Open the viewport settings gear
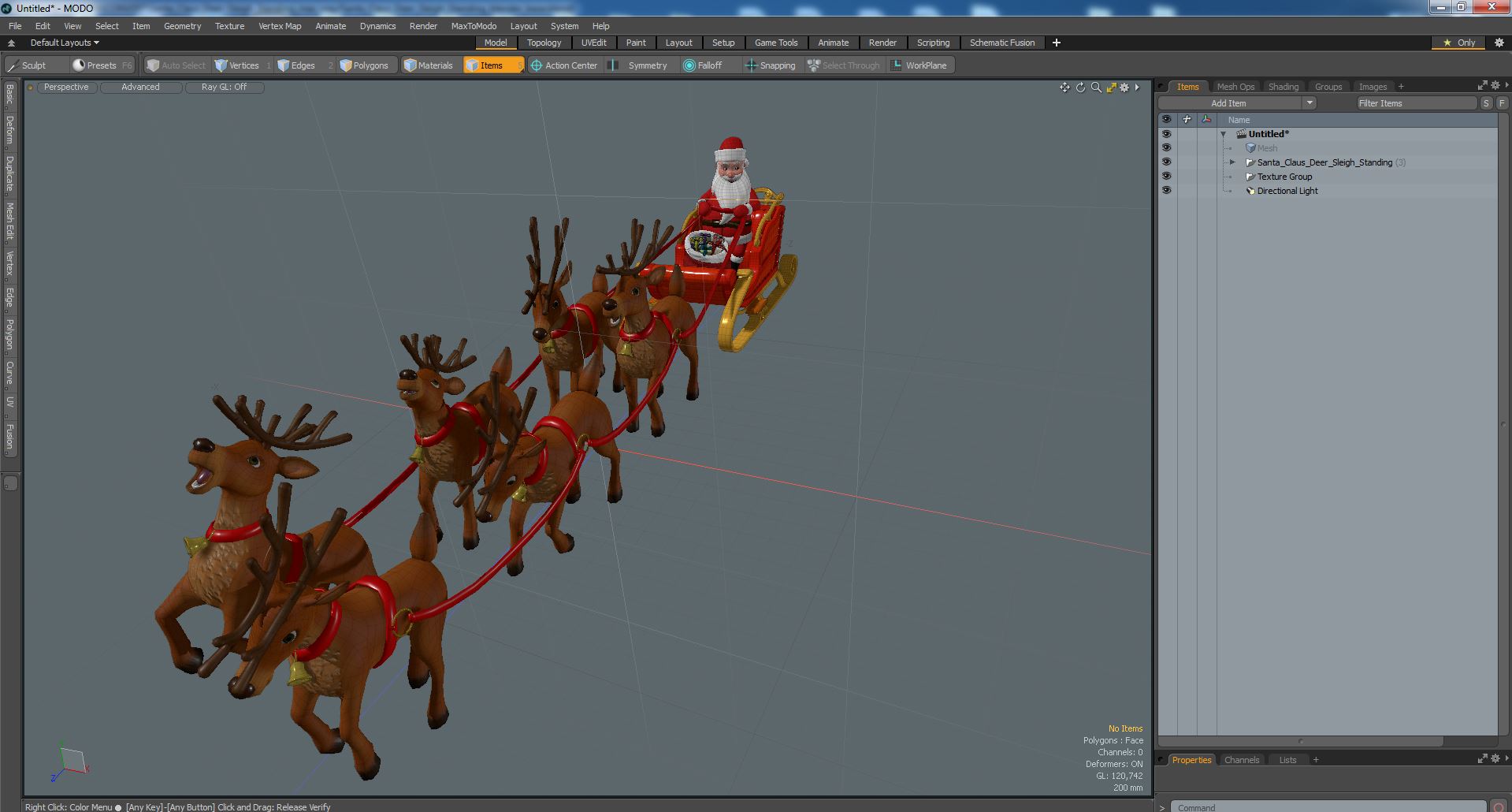 click(x=1124, y=88)
